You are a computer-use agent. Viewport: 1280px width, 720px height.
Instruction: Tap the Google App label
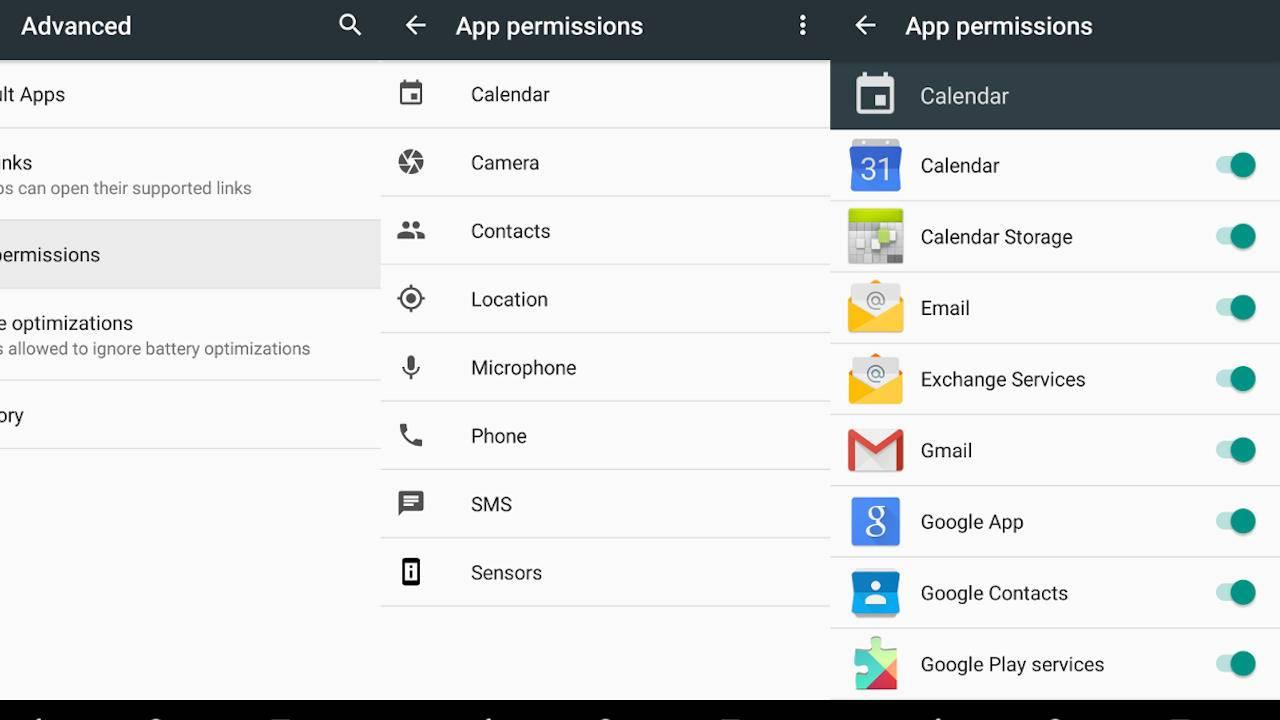click(x=972, y=522)
